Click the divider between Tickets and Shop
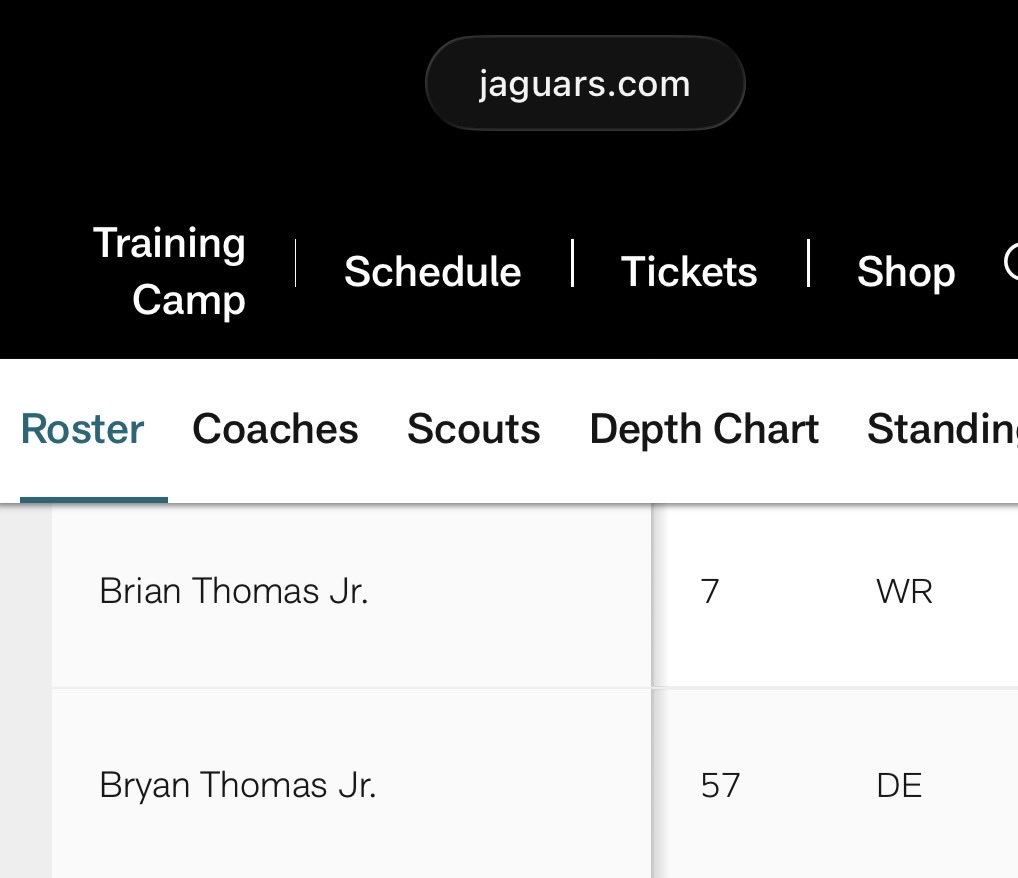 pyautogui.click(x=808, y=263)
